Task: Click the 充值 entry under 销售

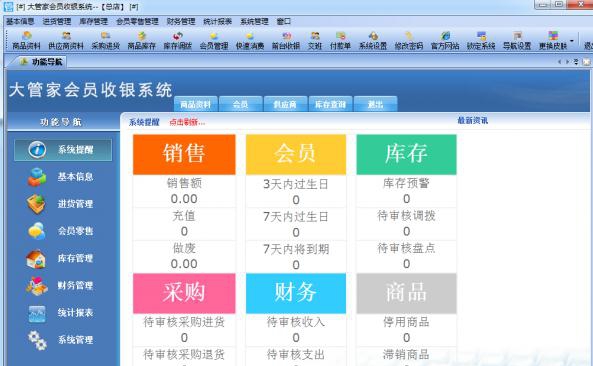Action: (184, 216)
